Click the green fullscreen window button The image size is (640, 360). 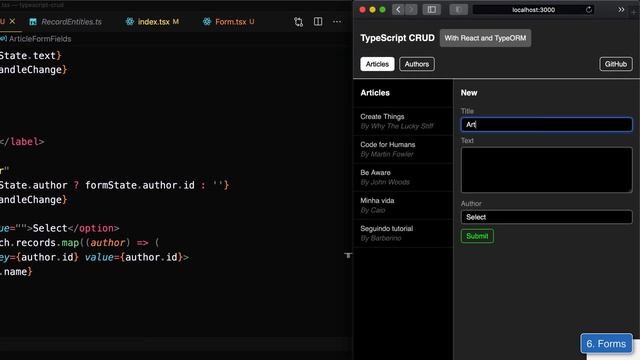tap(382, 9)
